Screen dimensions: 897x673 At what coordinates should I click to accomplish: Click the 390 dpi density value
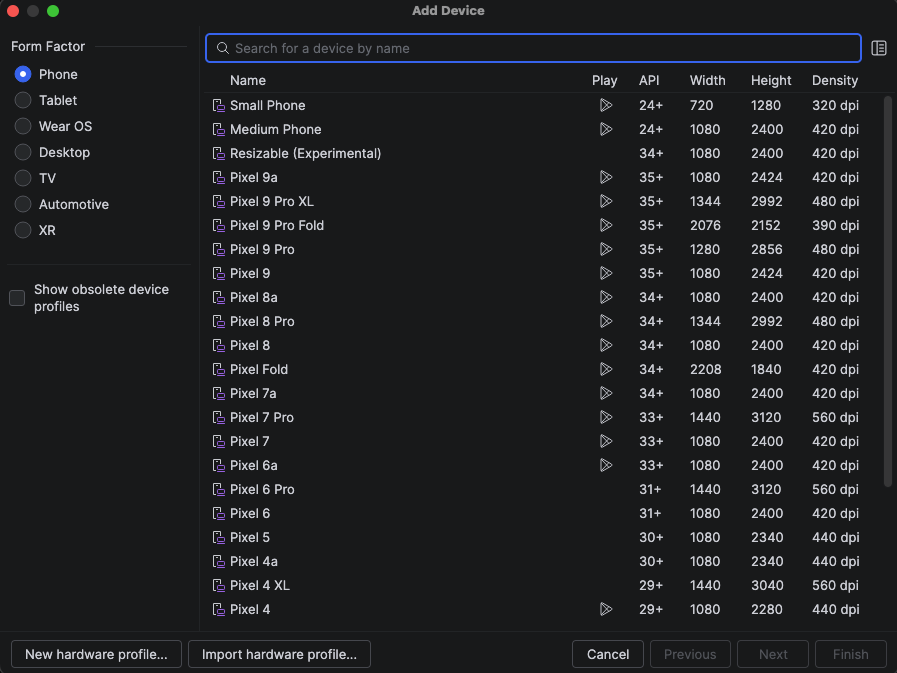coord(835,225)
